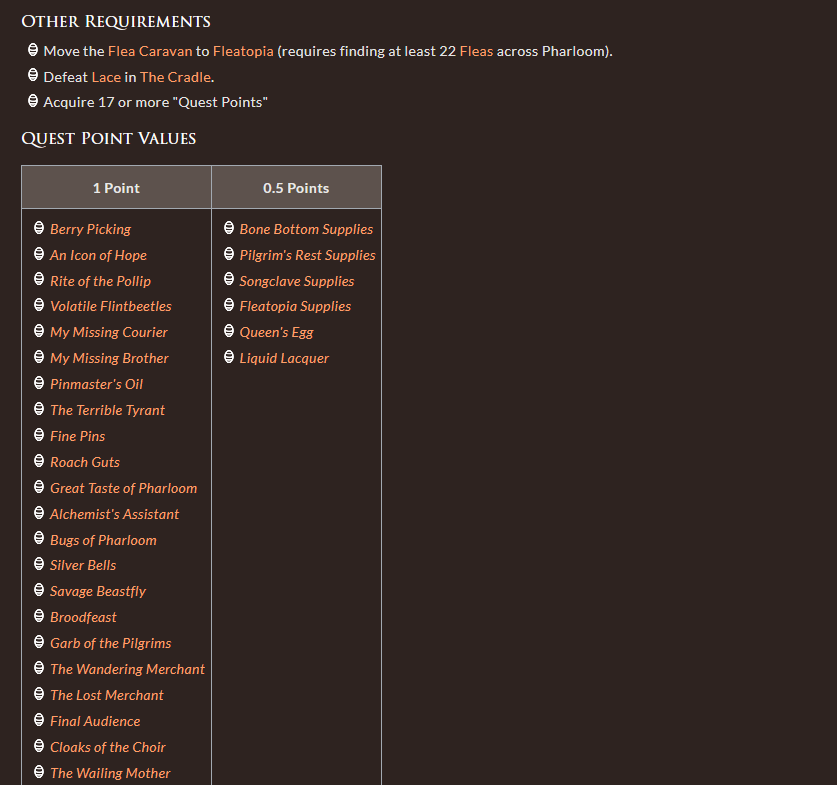Click bullet icon beside Move the Flea Caravan
The image size is (837, 785).
coord(33,50)
